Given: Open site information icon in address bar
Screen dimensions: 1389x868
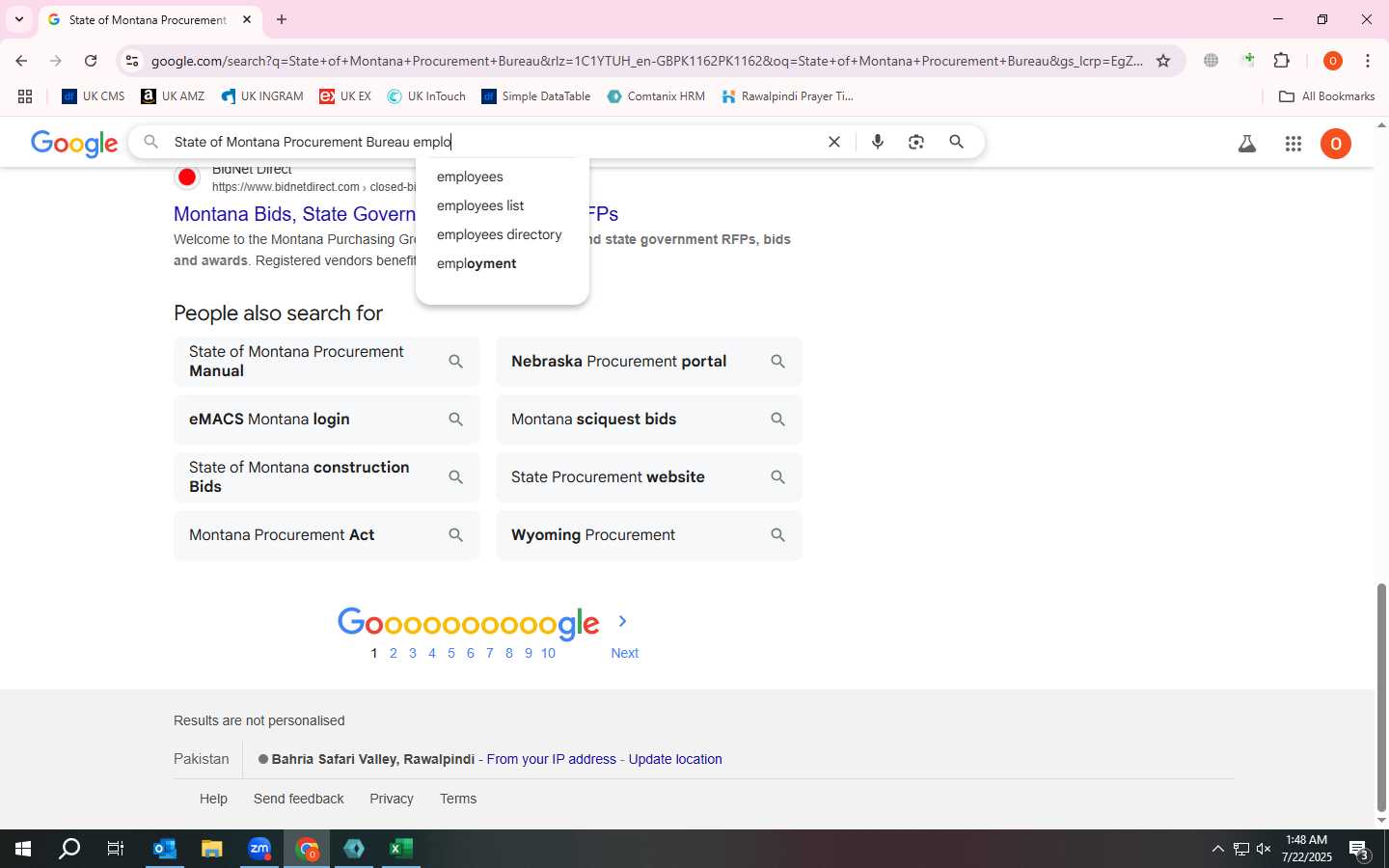Looking at the screenshot, I should pos(132,61).
